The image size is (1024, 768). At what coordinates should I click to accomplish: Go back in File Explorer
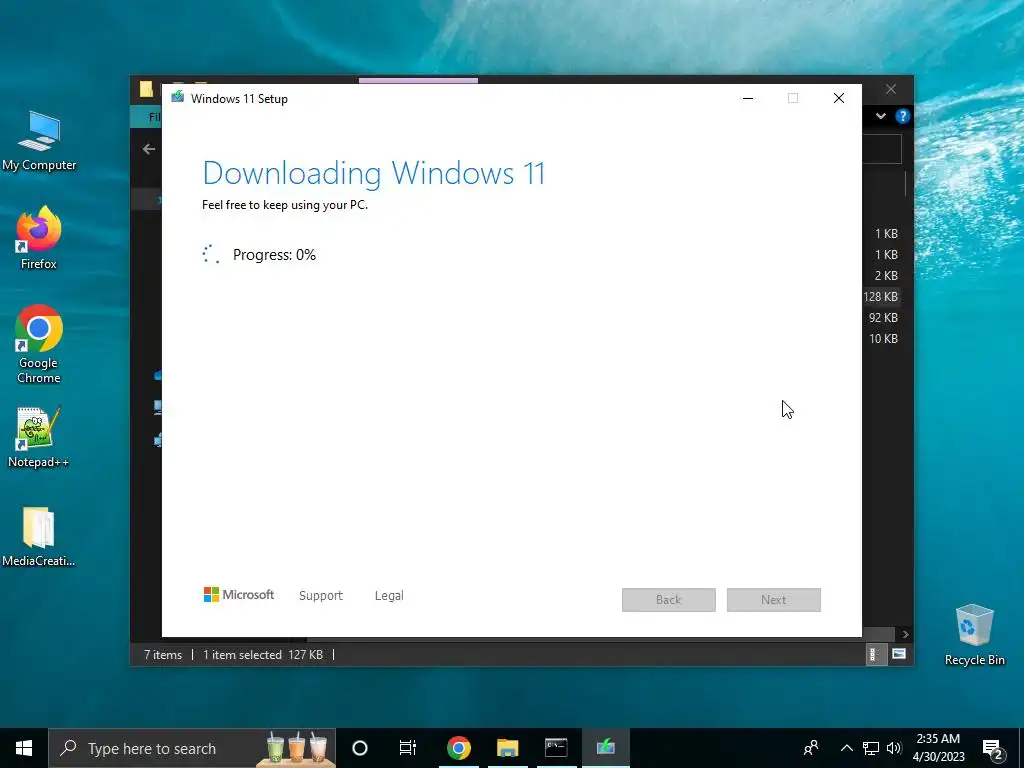(149, 149)
